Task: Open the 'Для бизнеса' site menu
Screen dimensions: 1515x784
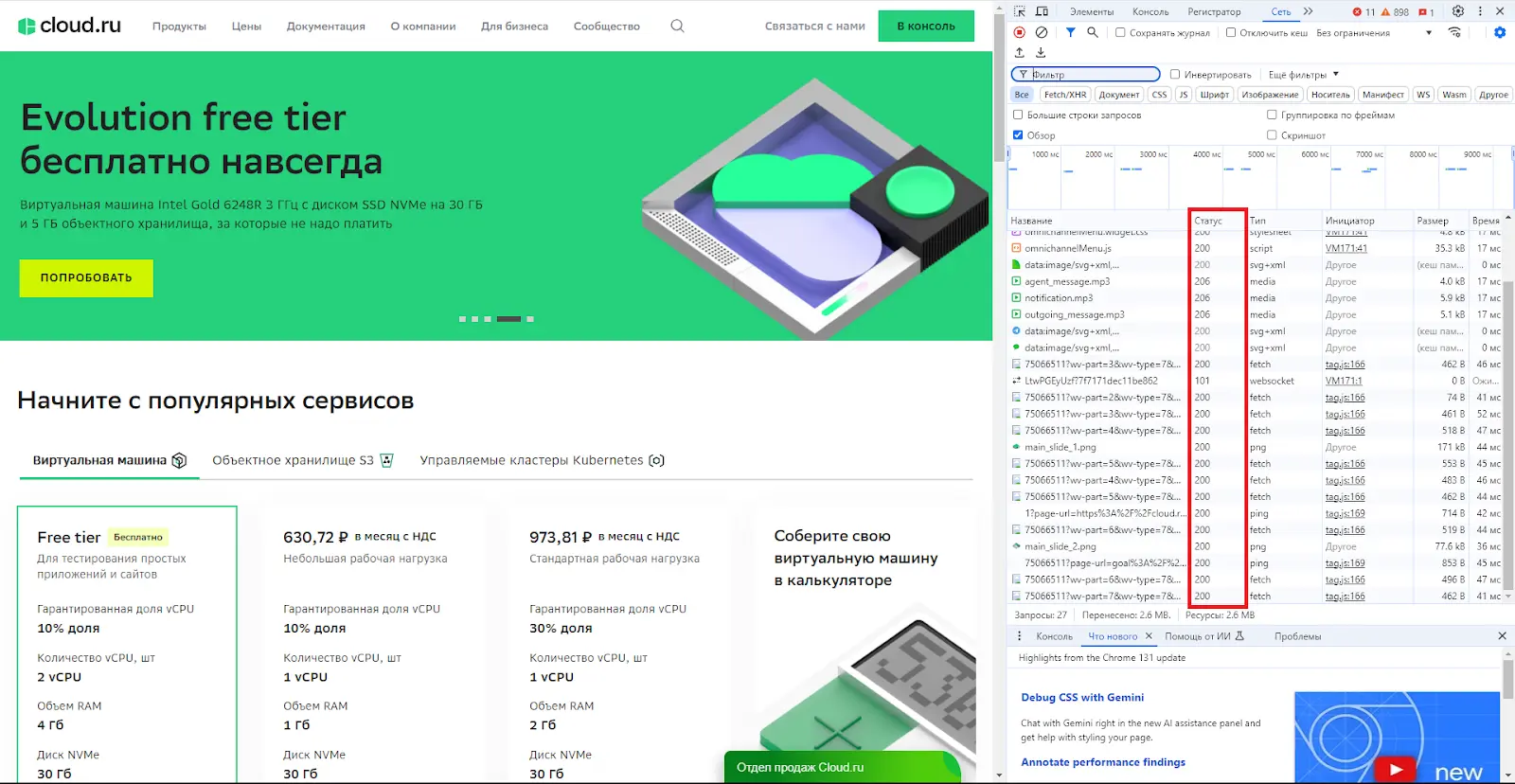Action: (514, 26)
